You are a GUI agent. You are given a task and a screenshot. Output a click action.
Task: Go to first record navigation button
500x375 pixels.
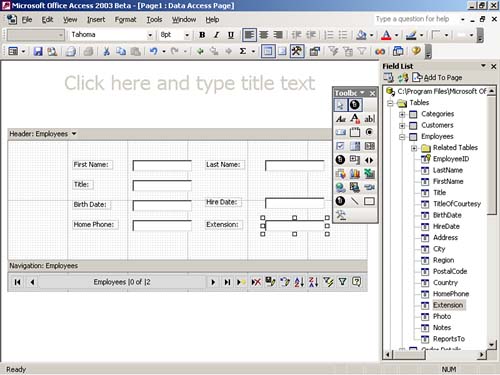[18, 282]
